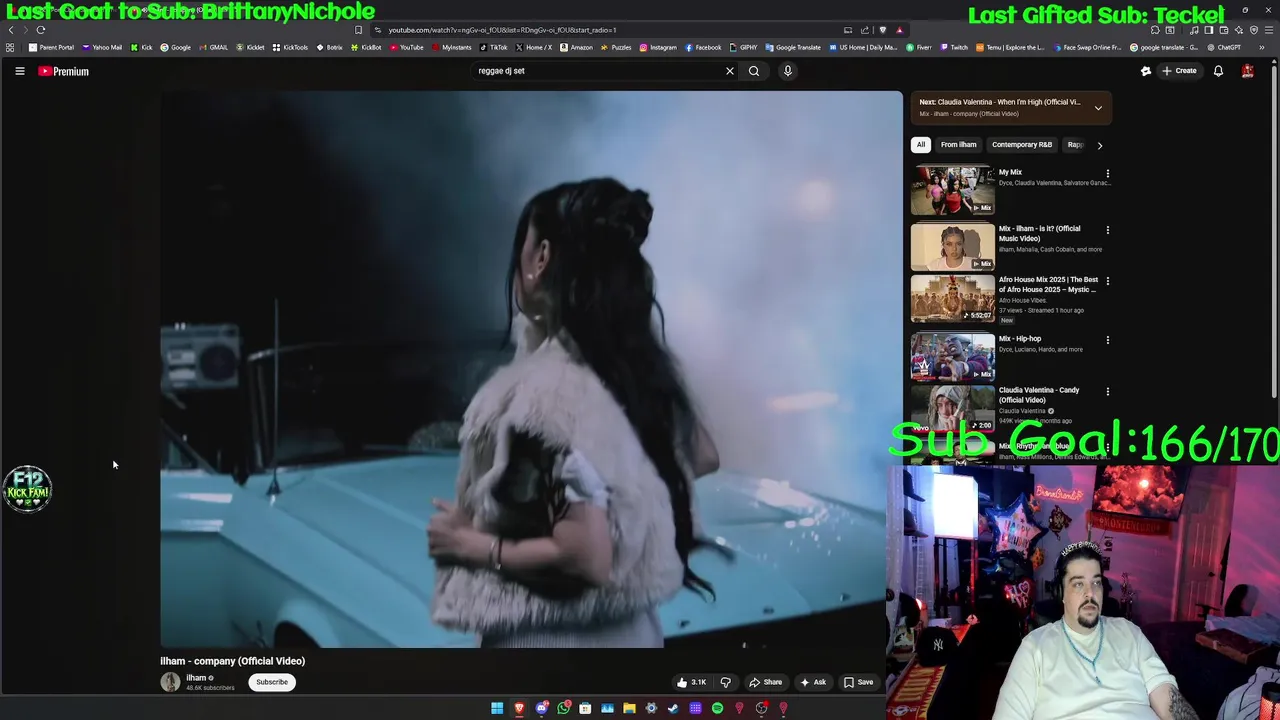Screen dimensions: 1280x720
Task: Open the Yahoo Mail bookmark
Action: click(x=102, y=48)
